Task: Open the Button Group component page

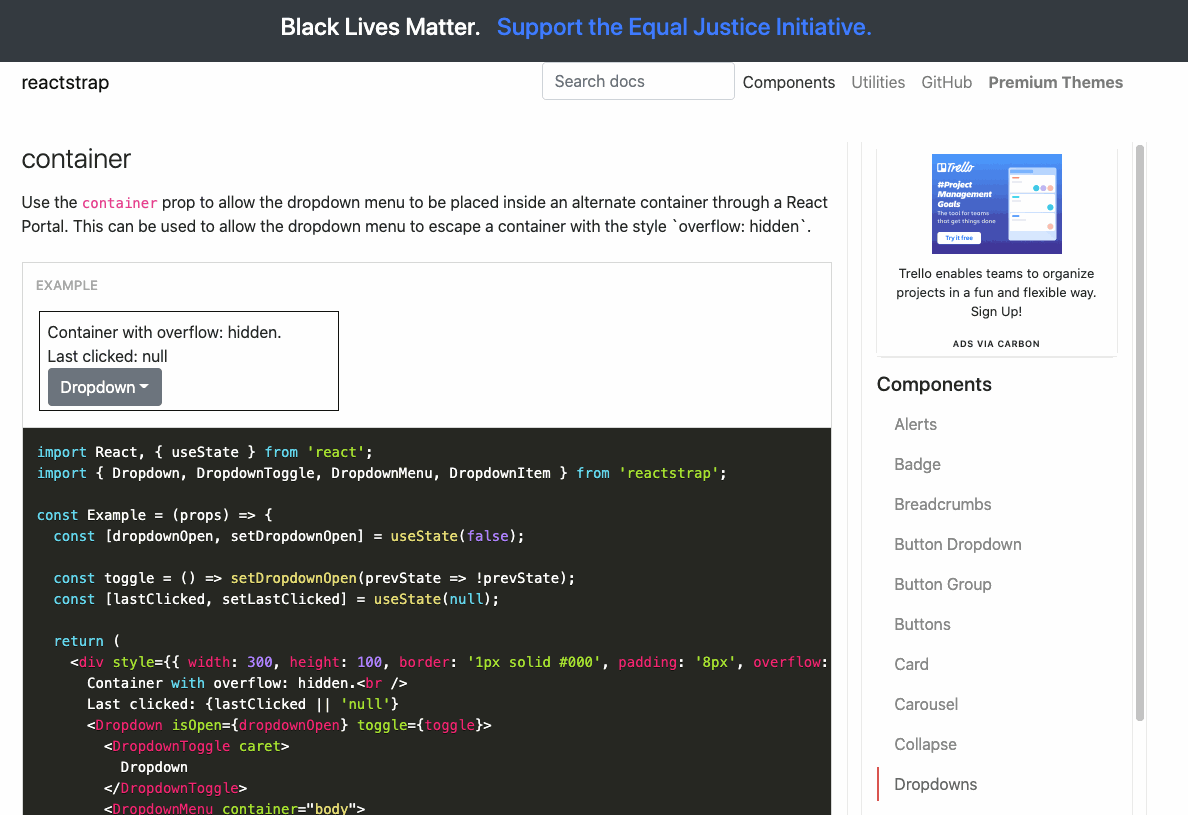Action: 941,584
